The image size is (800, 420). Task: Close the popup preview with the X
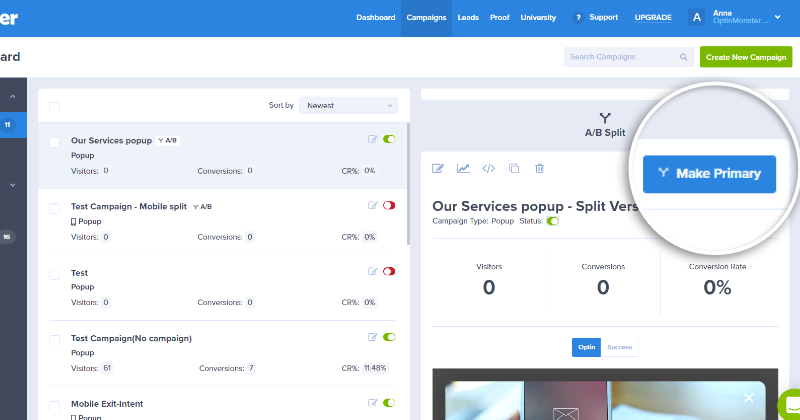click(748, 398)
